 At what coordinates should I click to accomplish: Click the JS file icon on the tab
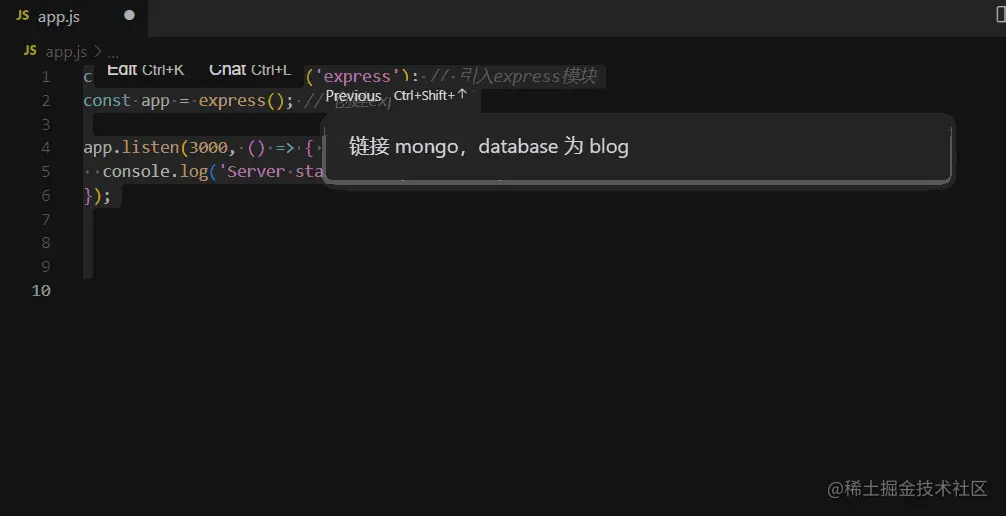(23, 15)
